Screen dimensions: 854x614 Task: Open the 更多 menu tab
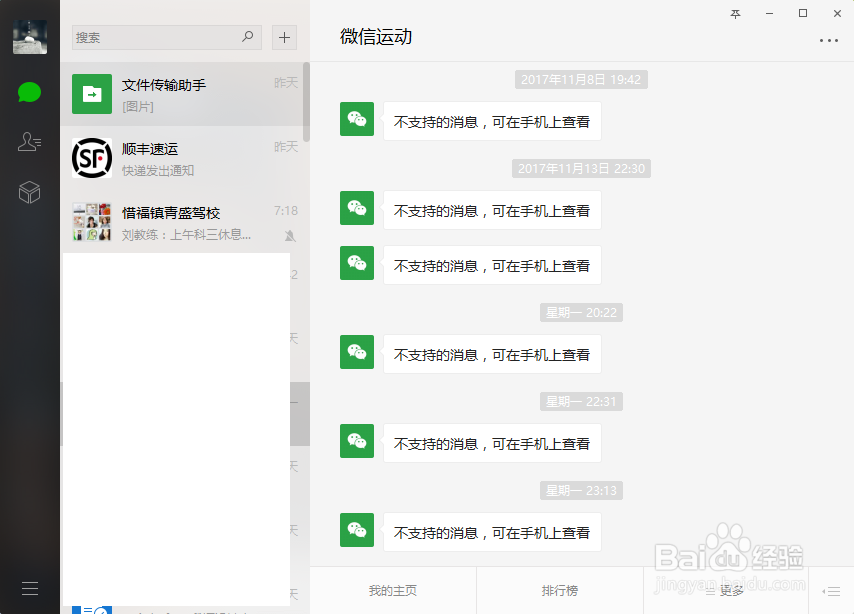pyautogui.click(x=726, y=591)
